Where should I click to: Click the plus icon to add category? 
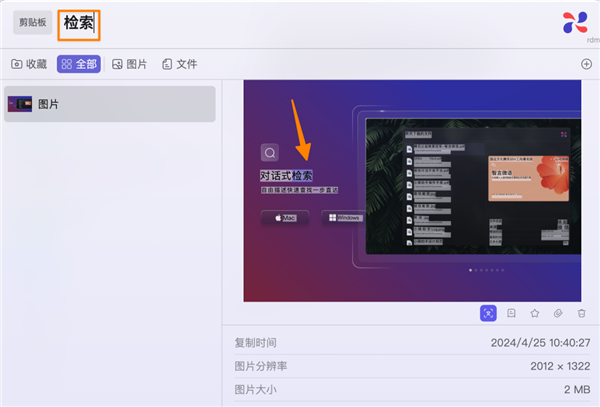pos(586,64)
